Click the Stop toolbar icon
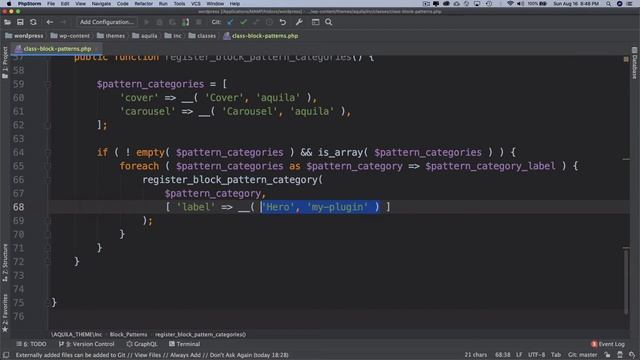The height and width of the screenshot is (360, 640). point(199,22)
